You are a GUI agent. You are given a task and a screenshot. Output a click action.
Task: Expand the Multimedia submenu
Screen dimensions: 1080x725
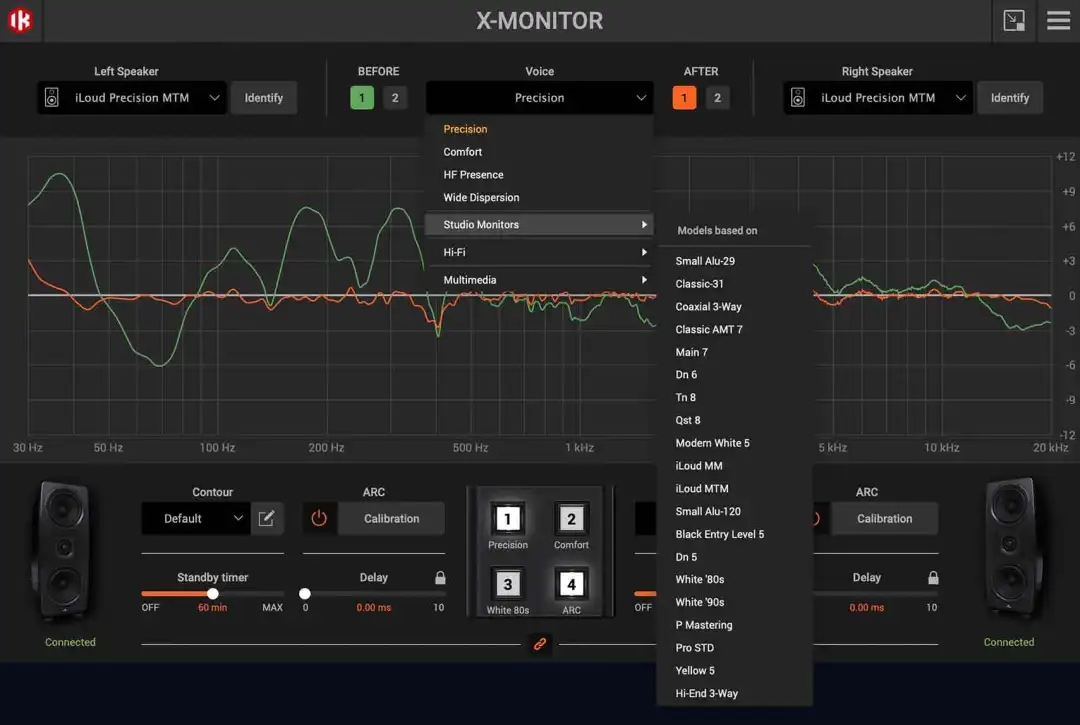(x=539, y=280)
